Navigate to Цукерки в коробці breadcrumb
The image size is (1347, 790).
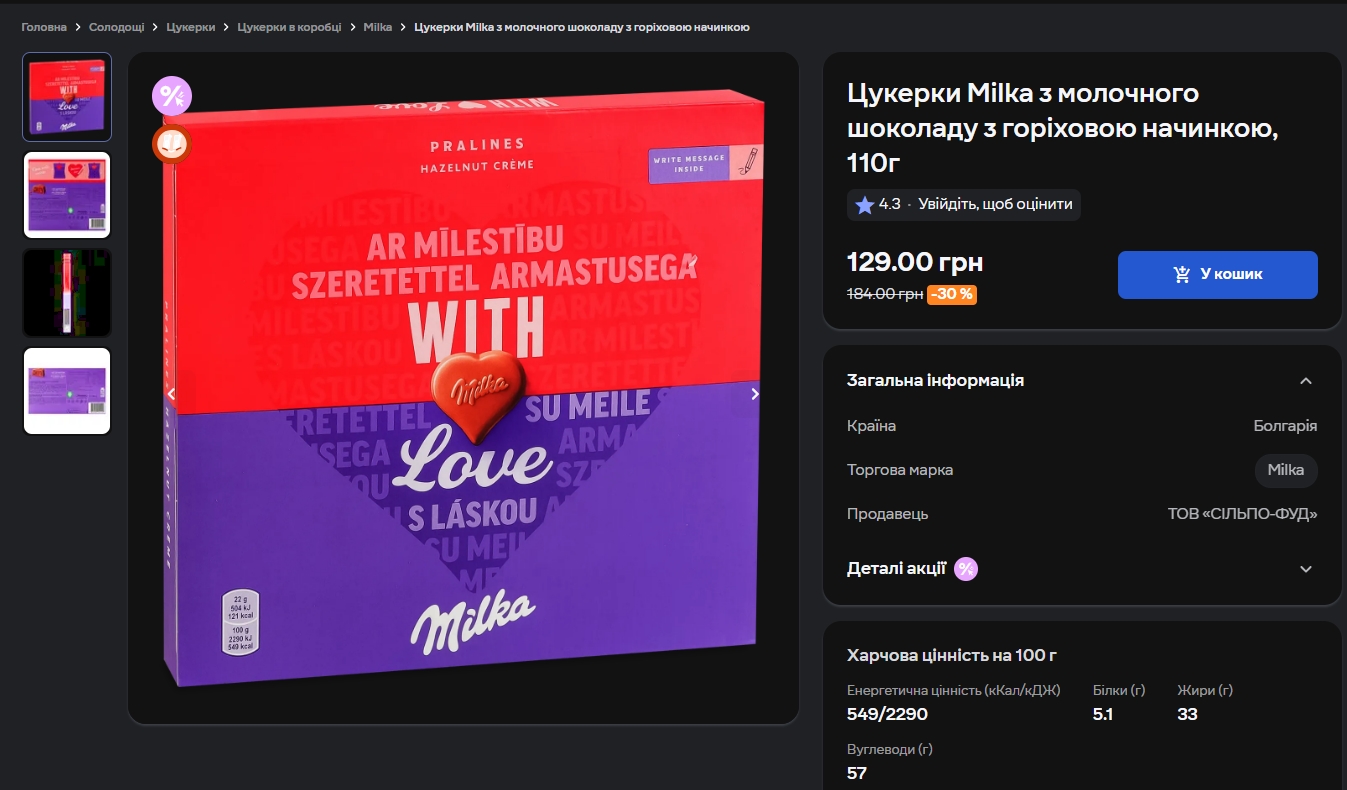(289, 27)
